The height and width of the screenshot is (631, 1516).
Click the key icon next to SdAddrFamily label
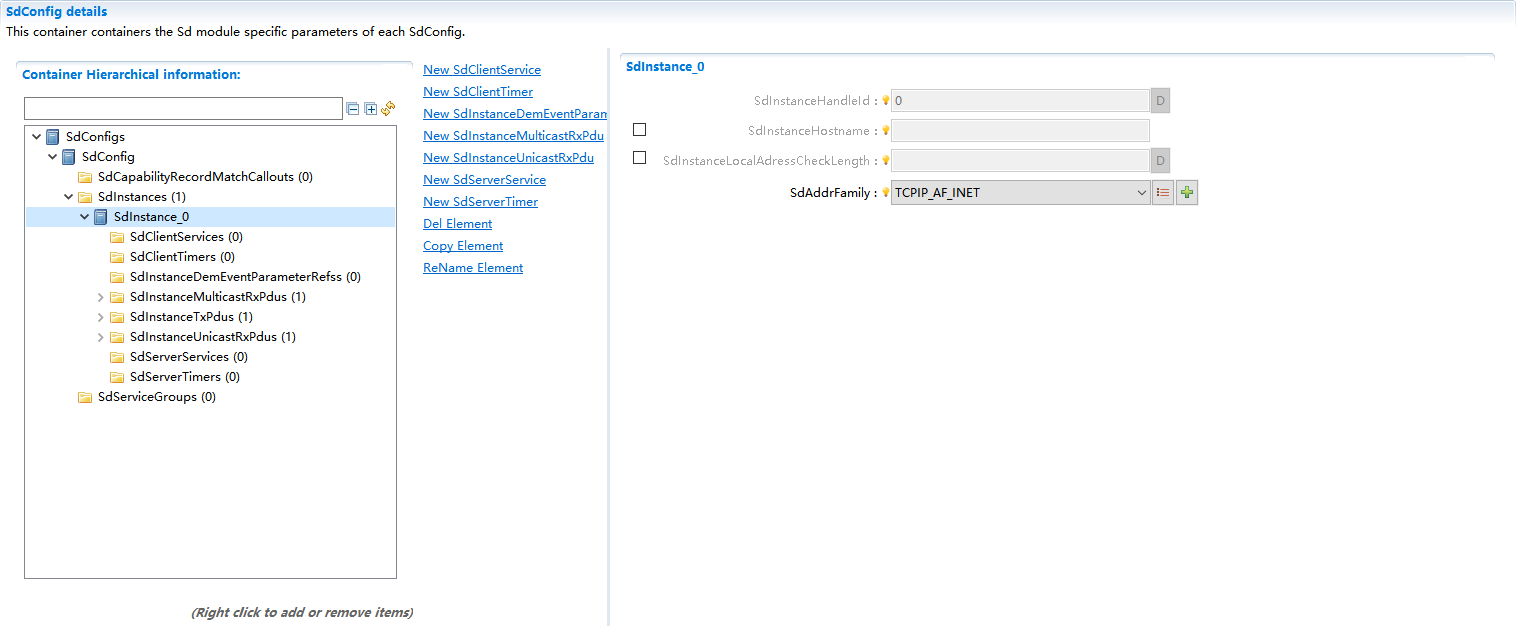click(883, 192)
